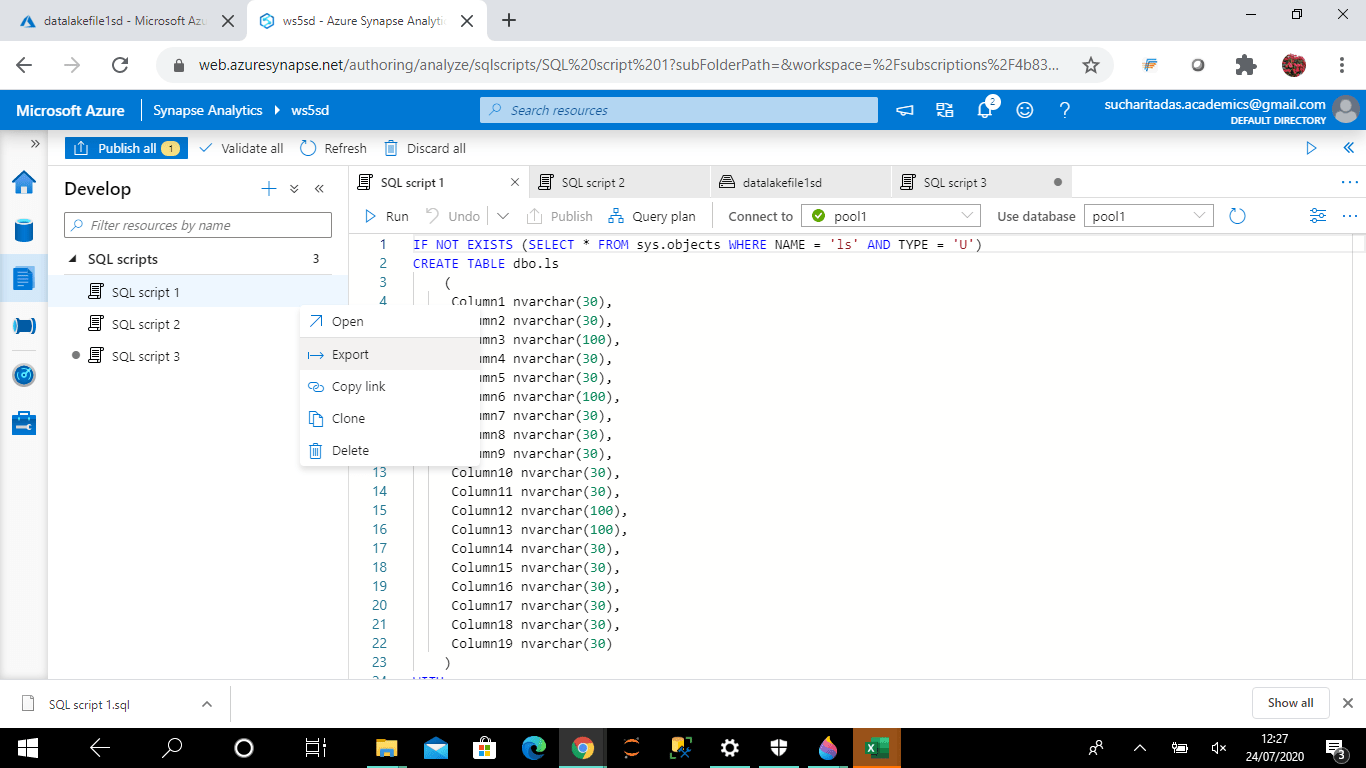Click the notifications bell icon
1366x768 pixels.
click(985, 110)
